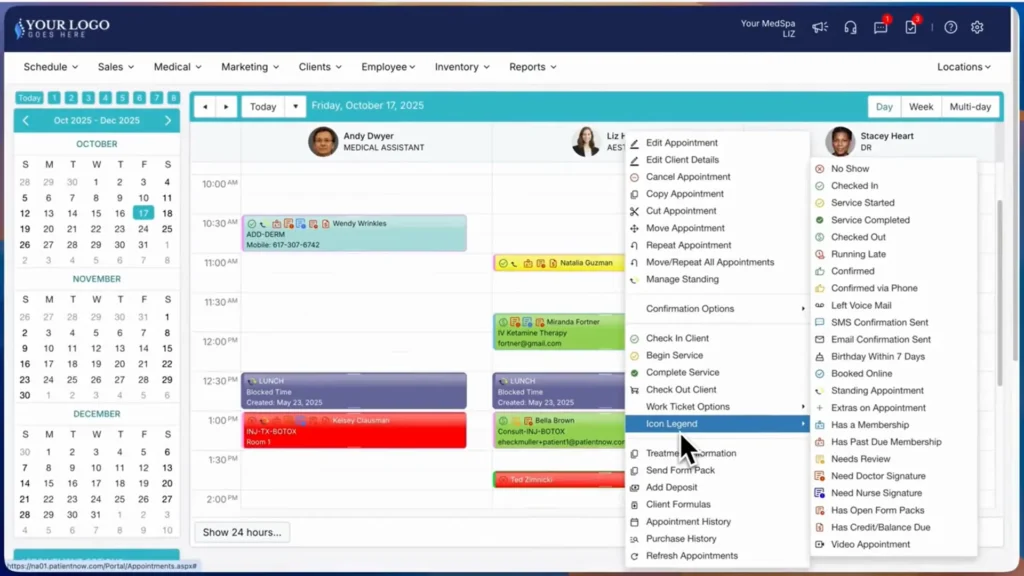This screenshot has width=1024, height=576.
Task: Click the YOUR LOGO icon in the header
Action: click(18, 25)
